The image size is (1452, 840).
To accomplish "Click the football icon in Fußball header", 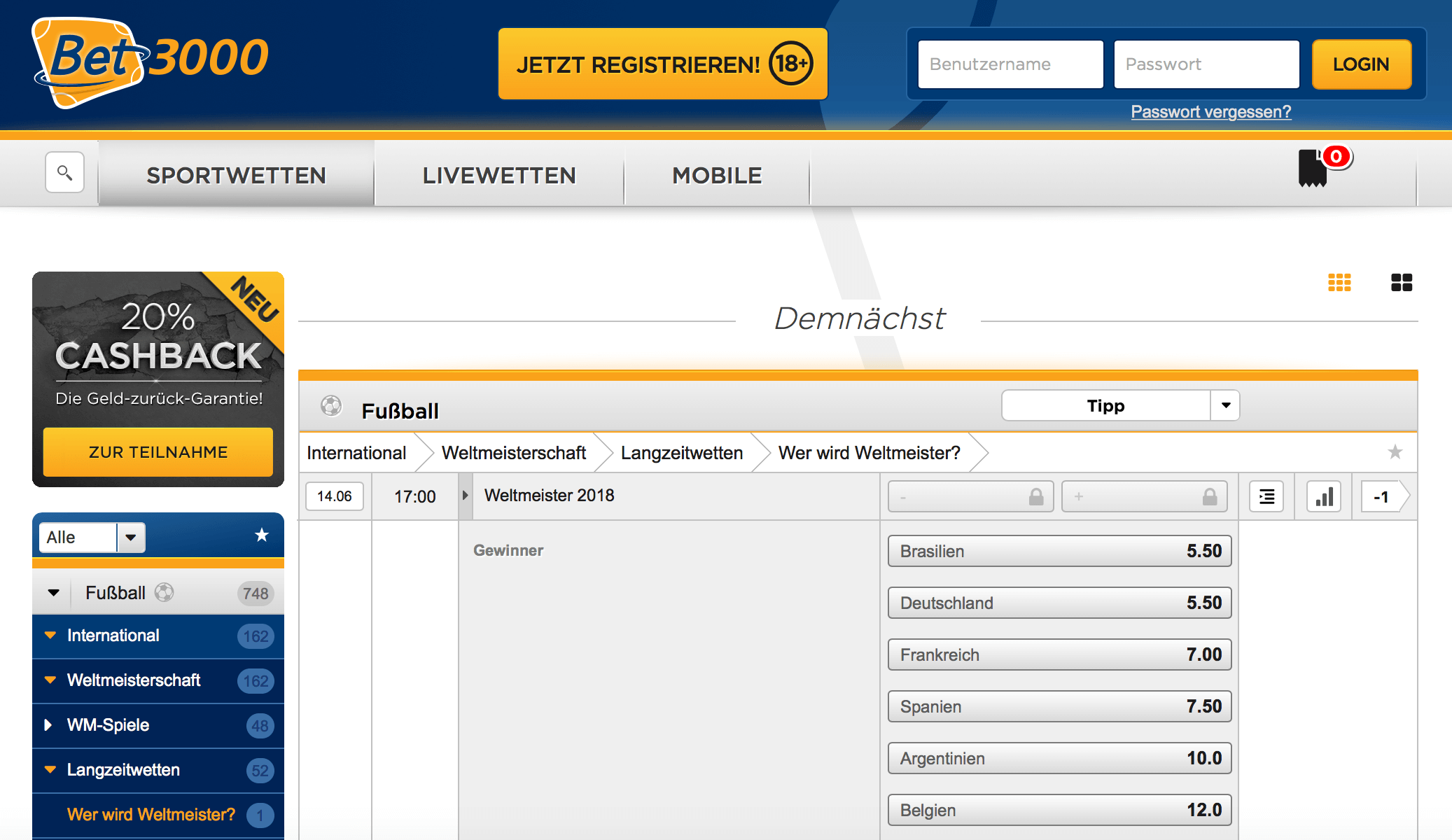I will coord(331,406).
